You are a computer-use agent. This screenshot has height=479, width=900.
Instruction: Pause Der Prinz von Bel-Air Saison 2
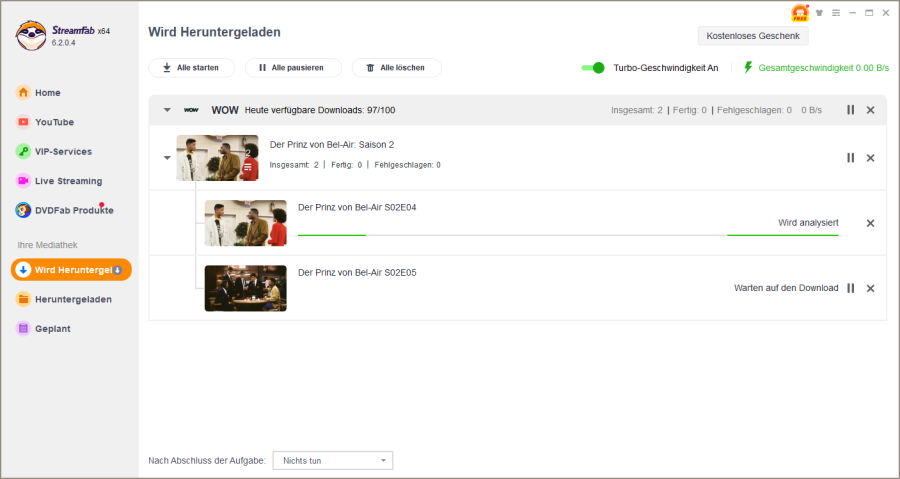851,158
